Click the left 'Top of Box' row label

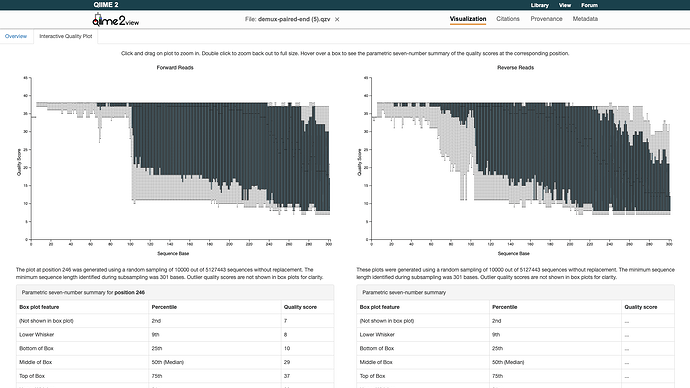pyautogui.click(x=32, y=376)
